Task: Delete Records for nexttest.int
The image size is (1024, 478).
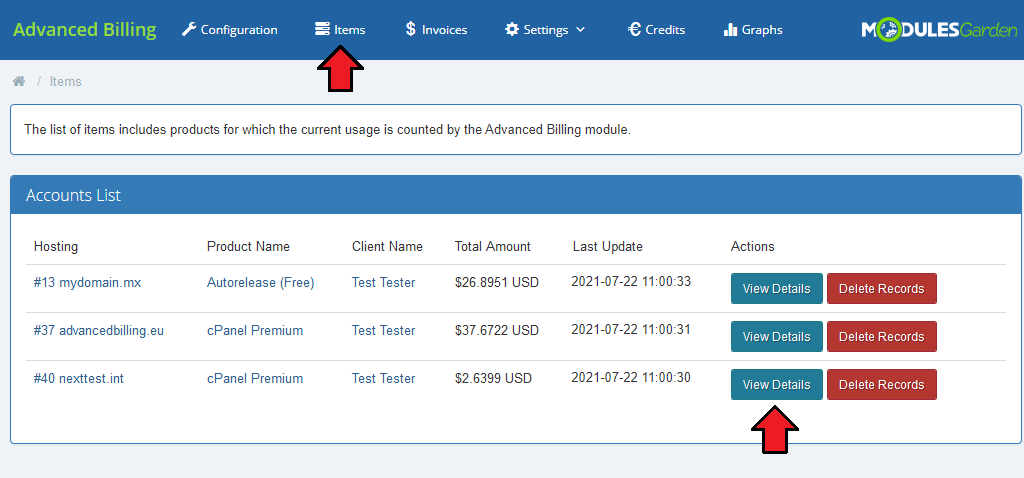Action: click(882, 385)
